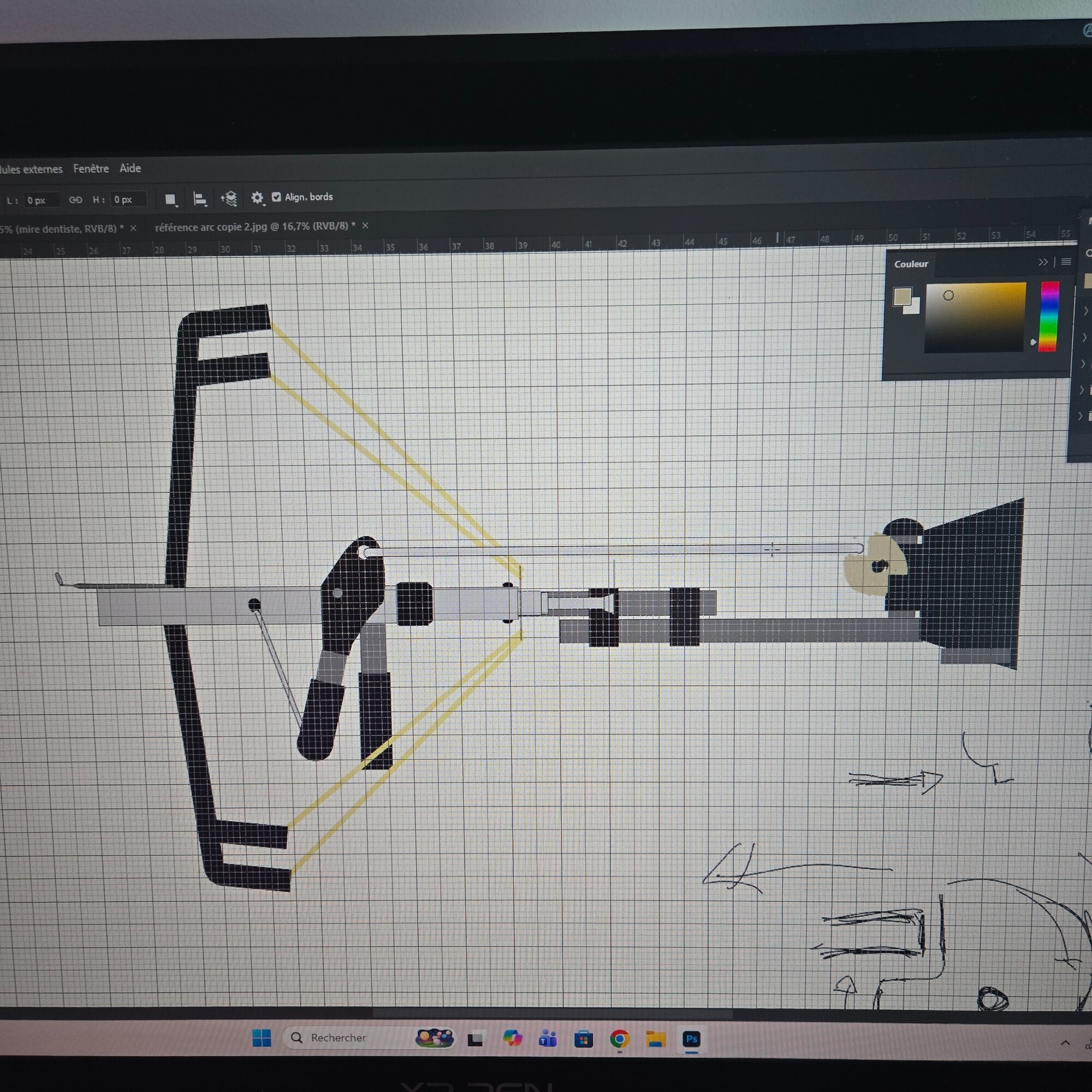Switch to the mire dentiste document tab
Viewport: 1092px width, 1092px height.
click(61, 228)
